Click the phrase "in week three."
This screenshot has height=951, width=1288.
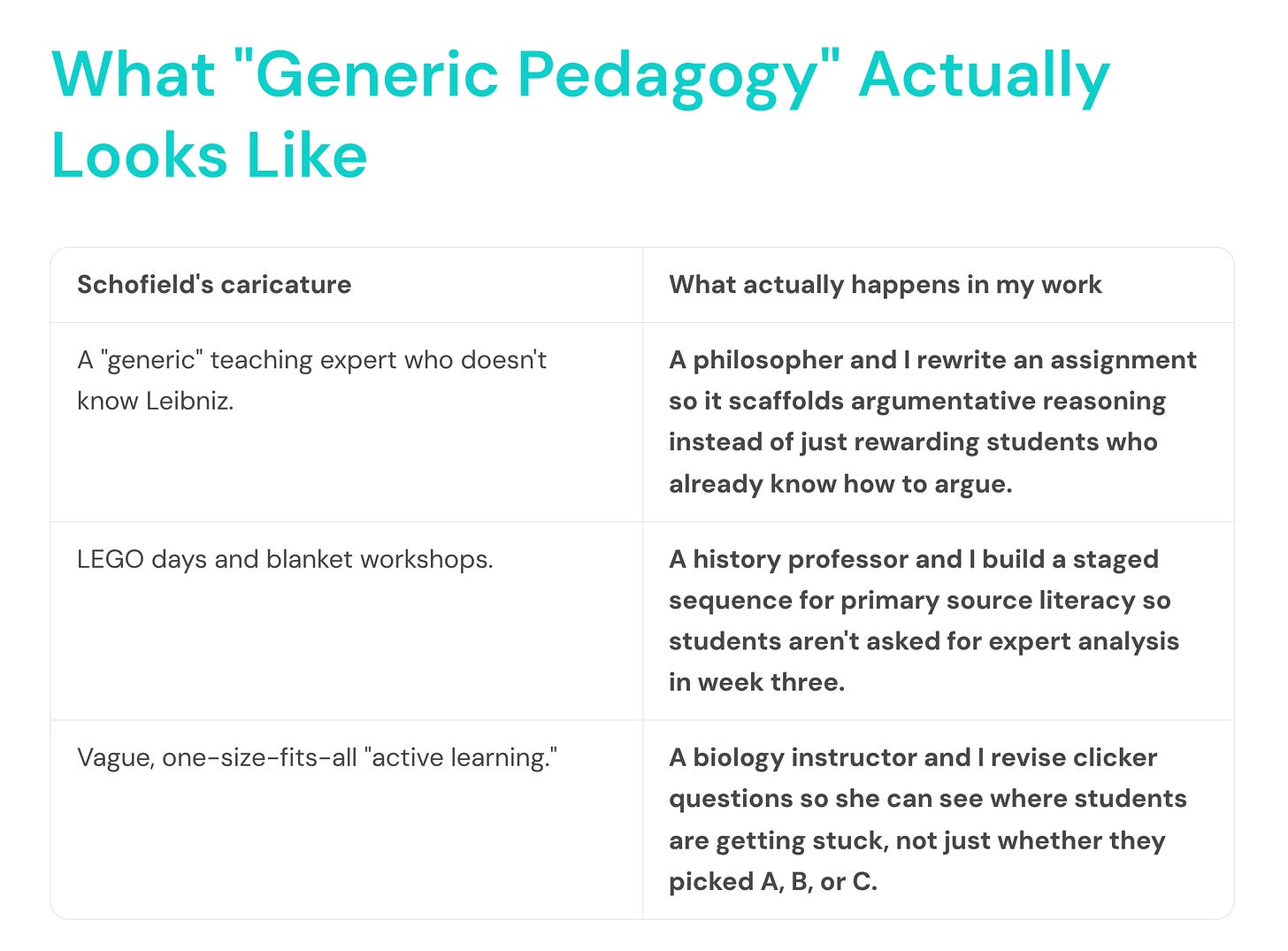(x=757, y=682)
